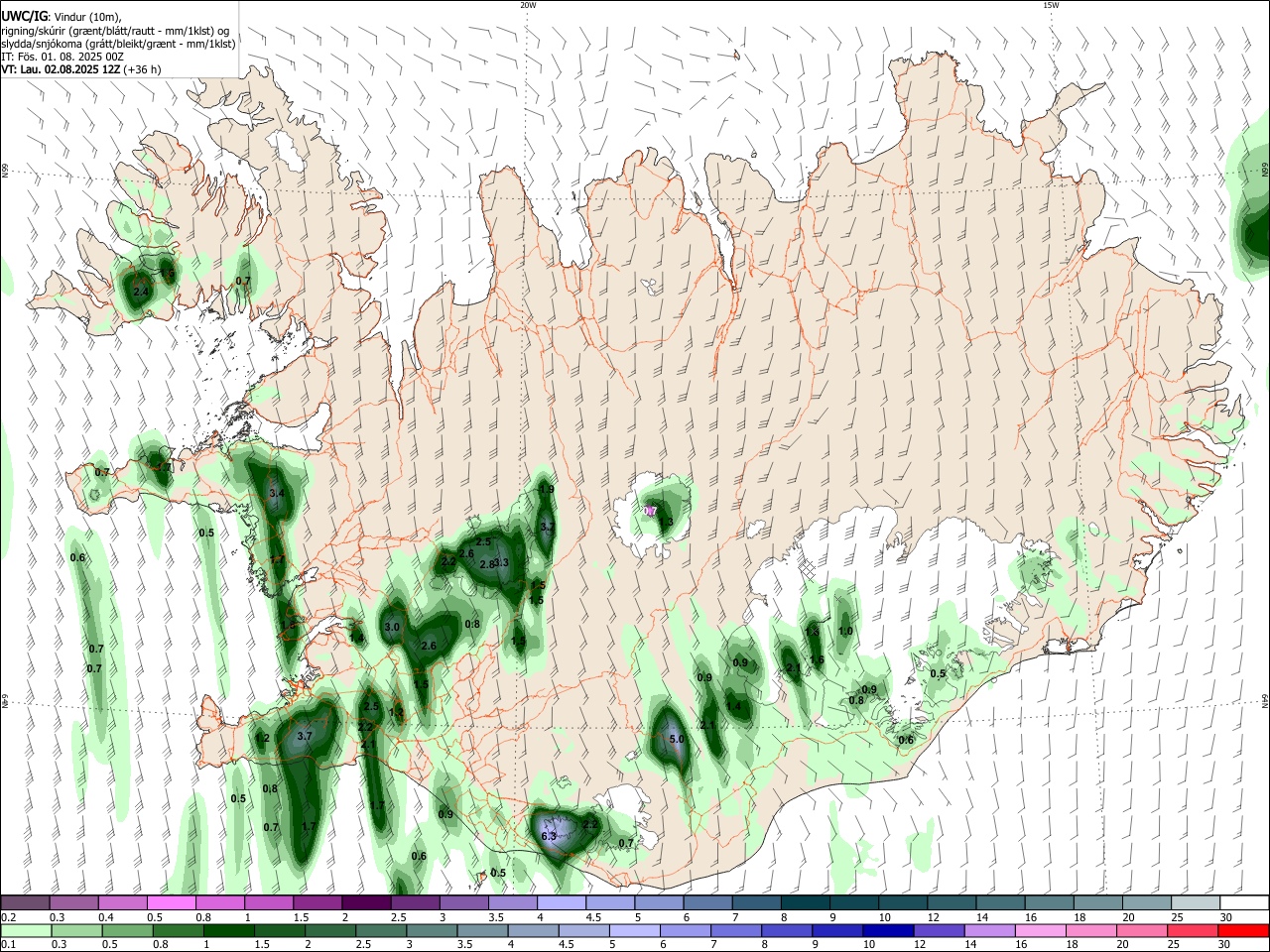Click the darkest purple 2–2.5 snow legend swatch

tap(366, 902)
